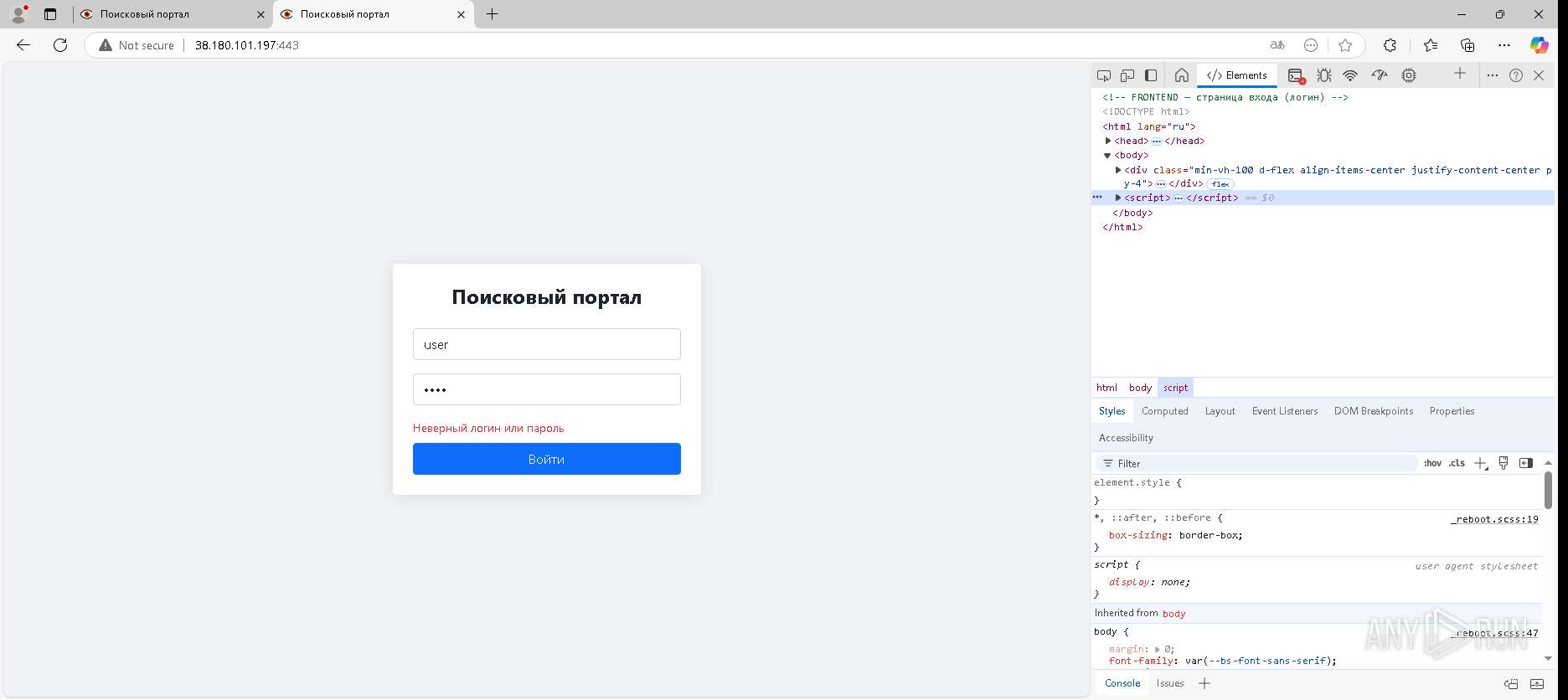The image size is (1568, 700).
Task: Open the Memory chip icon tool
Action: (x=1409, y=75)
